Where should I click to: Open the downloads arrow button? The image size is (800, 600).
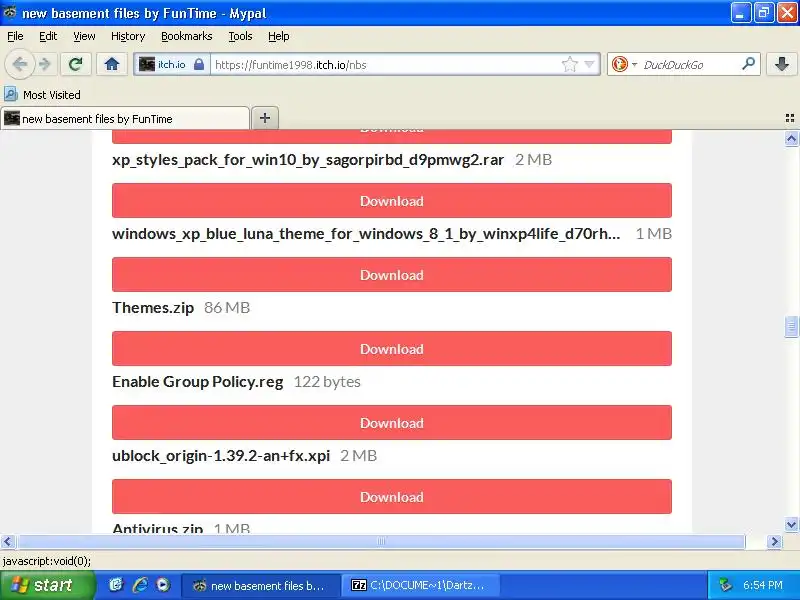(x=781, y=64)
